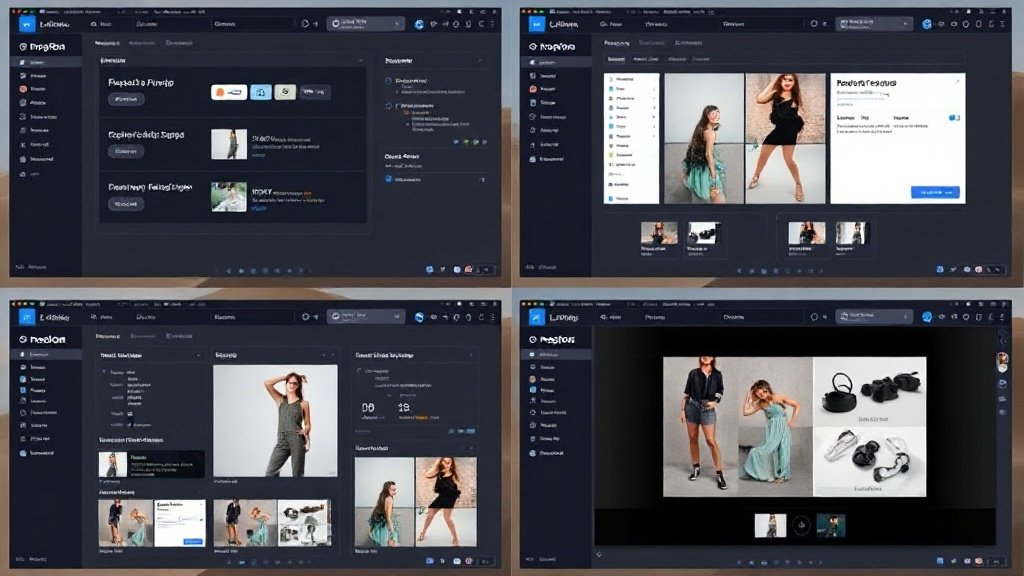This screenshot has height=576, width=1024.
Task: Select second tab in three-card window
Action: pos(142,43)
